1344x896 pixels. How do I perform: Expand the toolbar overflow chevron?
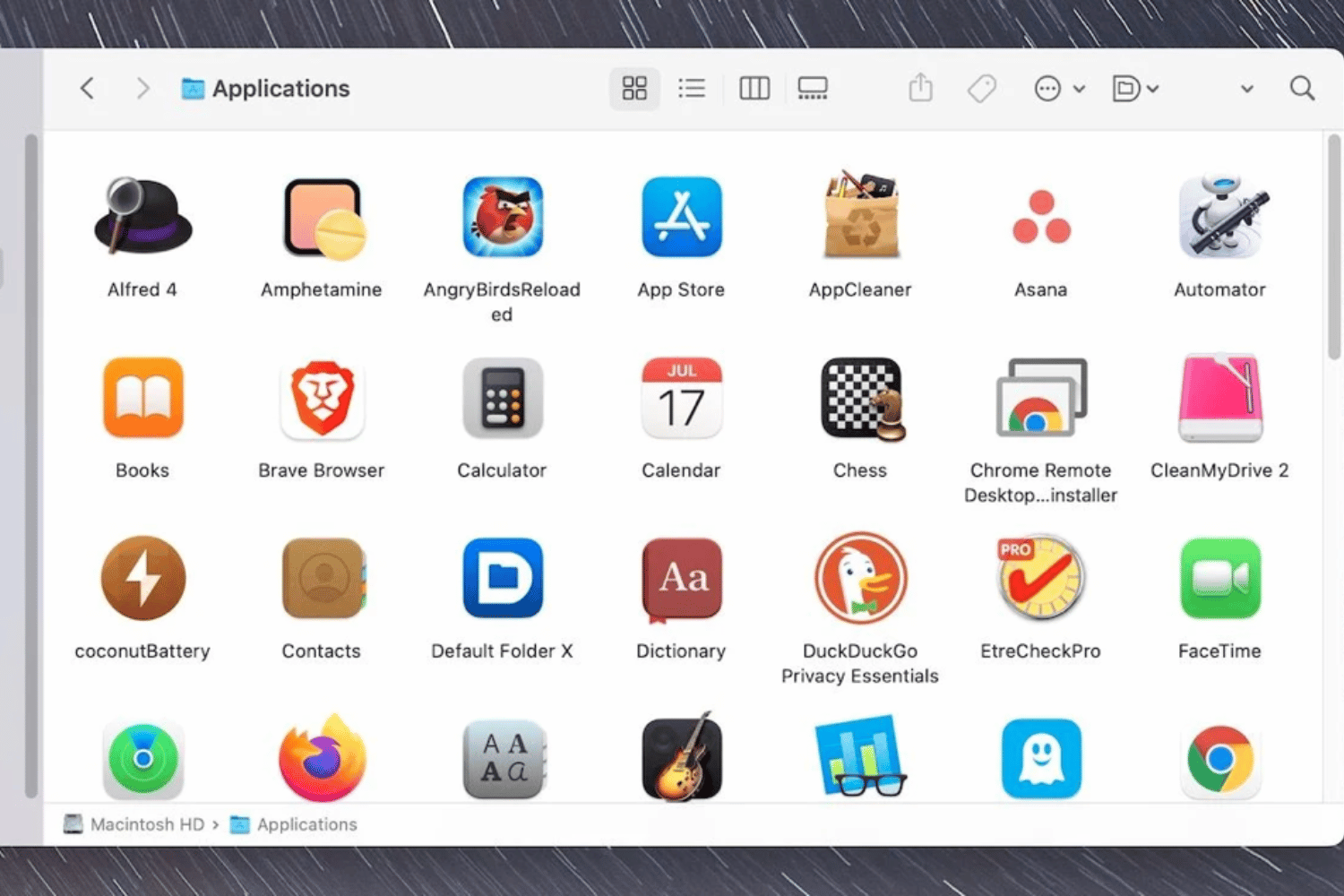1246,89
